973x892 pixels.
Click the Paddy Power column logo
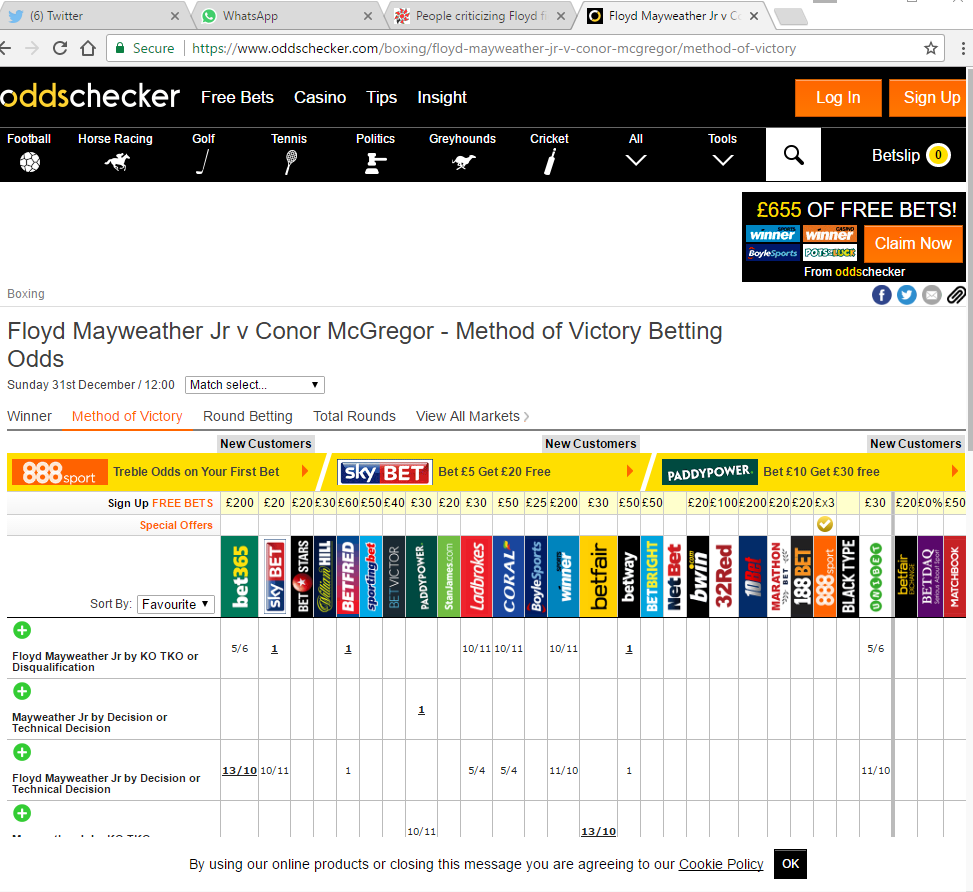(x=421, y=577)
